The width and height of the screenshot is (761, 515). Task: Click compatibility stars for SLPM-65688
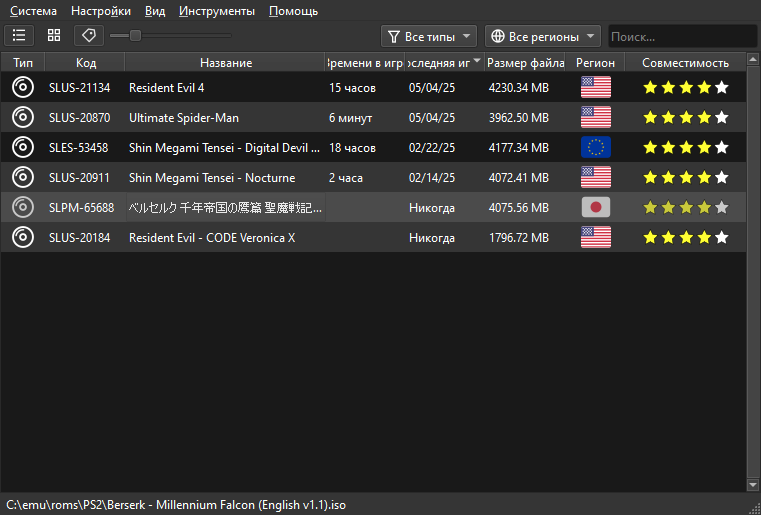point(685,207)
